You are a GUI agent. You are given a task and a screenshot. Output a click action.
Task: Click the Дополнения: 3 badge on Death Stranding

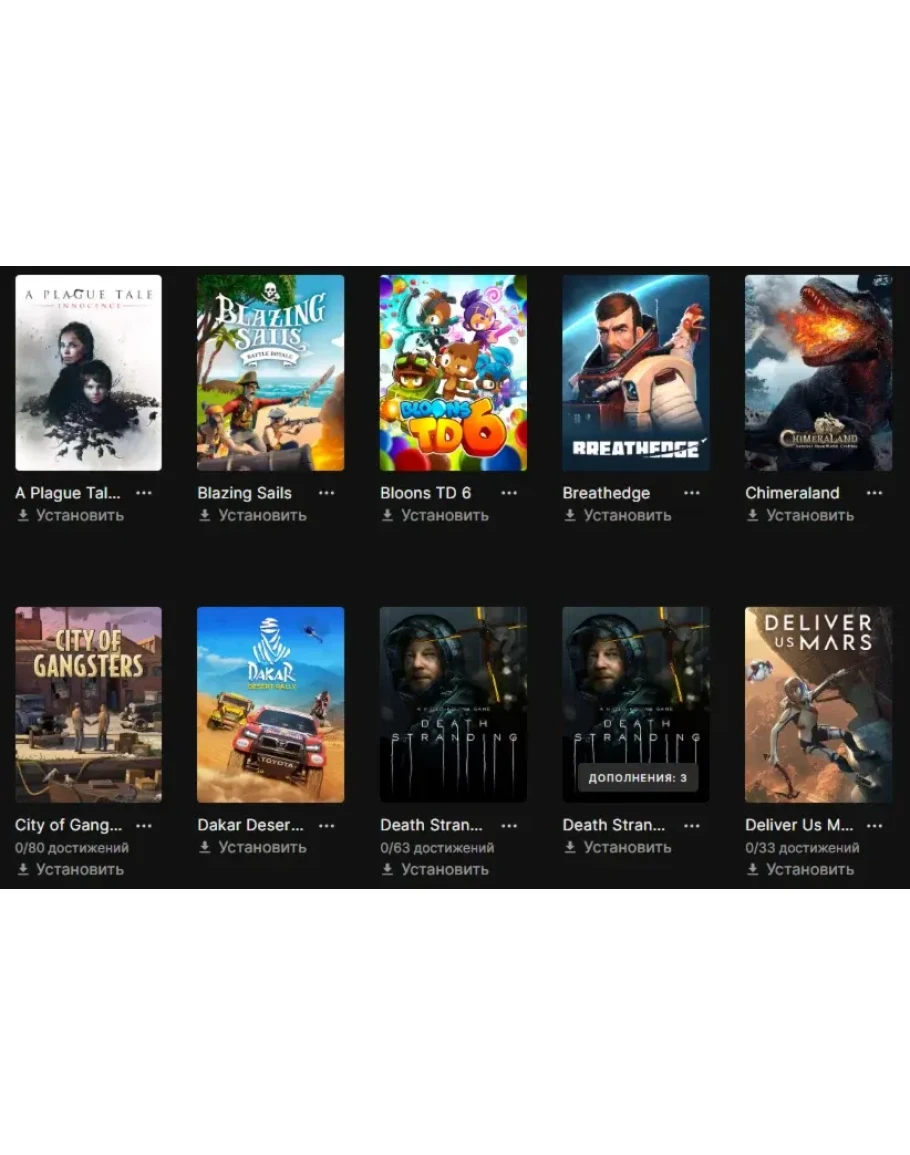coord(637,777)
